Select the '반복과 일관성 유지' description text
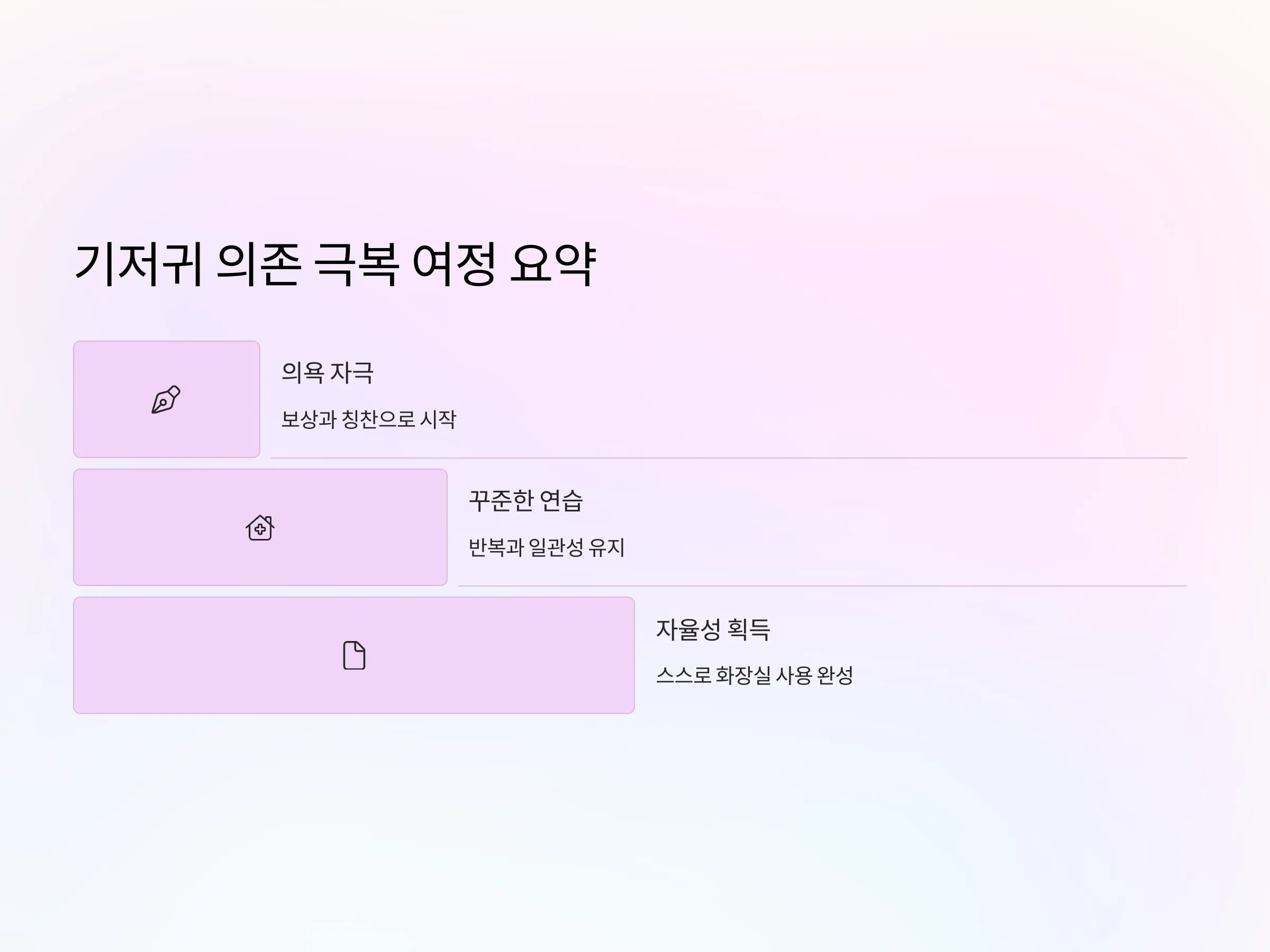The height and width of the screenshot is (952, 1270). click(x=547, y=547)
